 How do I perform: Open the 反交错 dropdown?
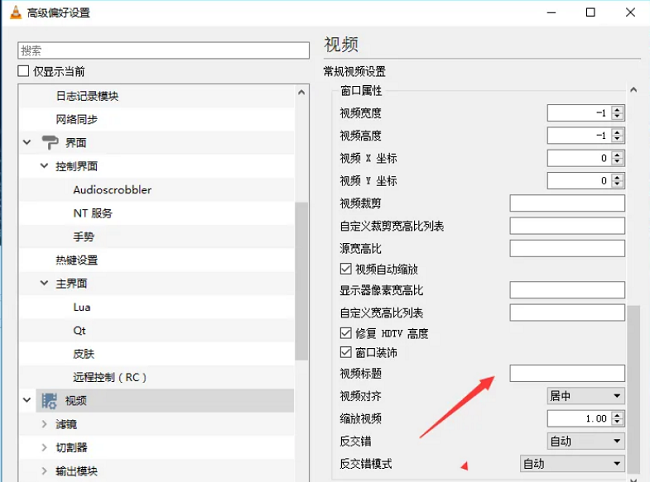click(x=585, y=441)
